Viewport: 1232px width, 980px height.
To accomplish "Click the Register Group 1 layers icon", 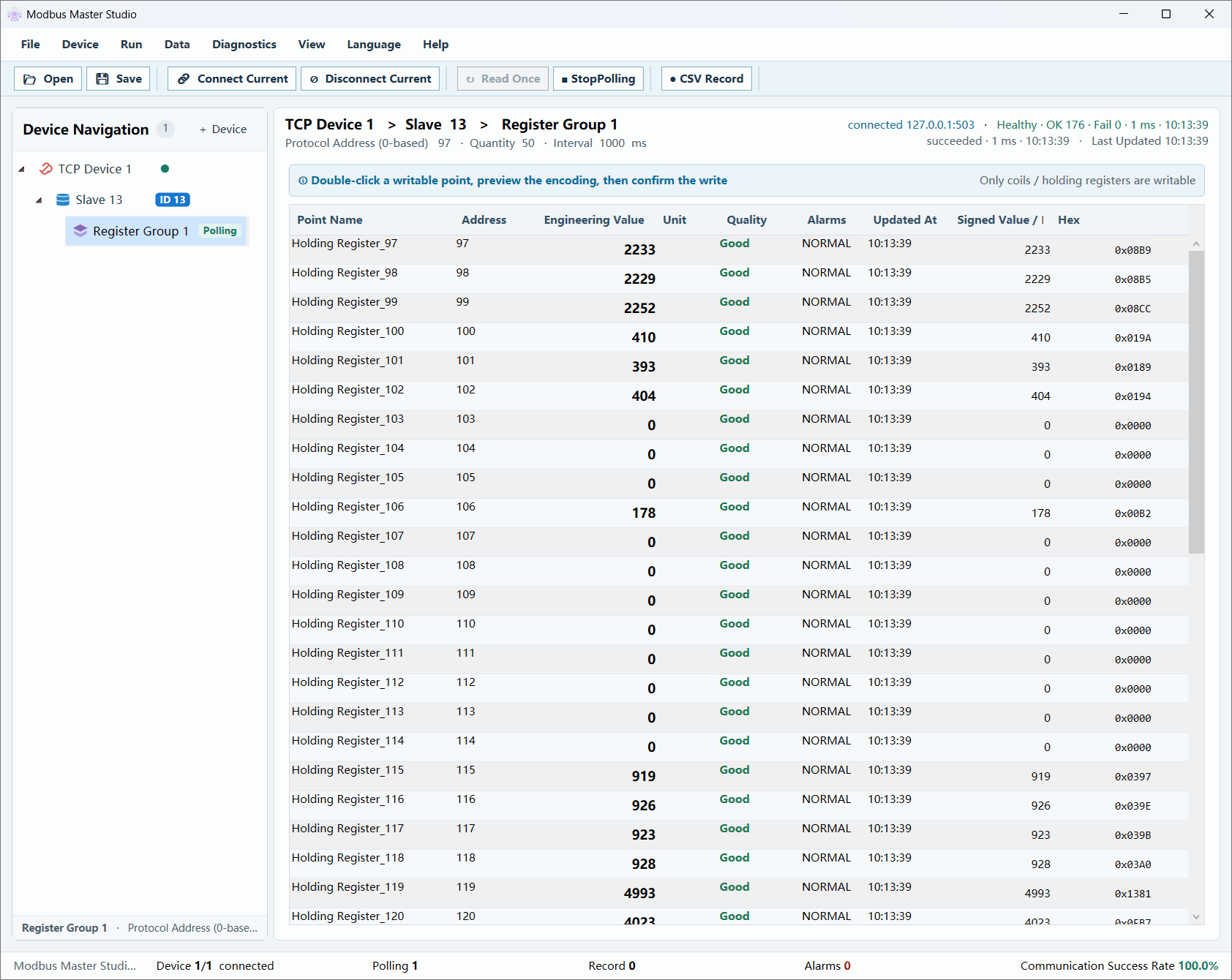I will click(x=80, y=231).
